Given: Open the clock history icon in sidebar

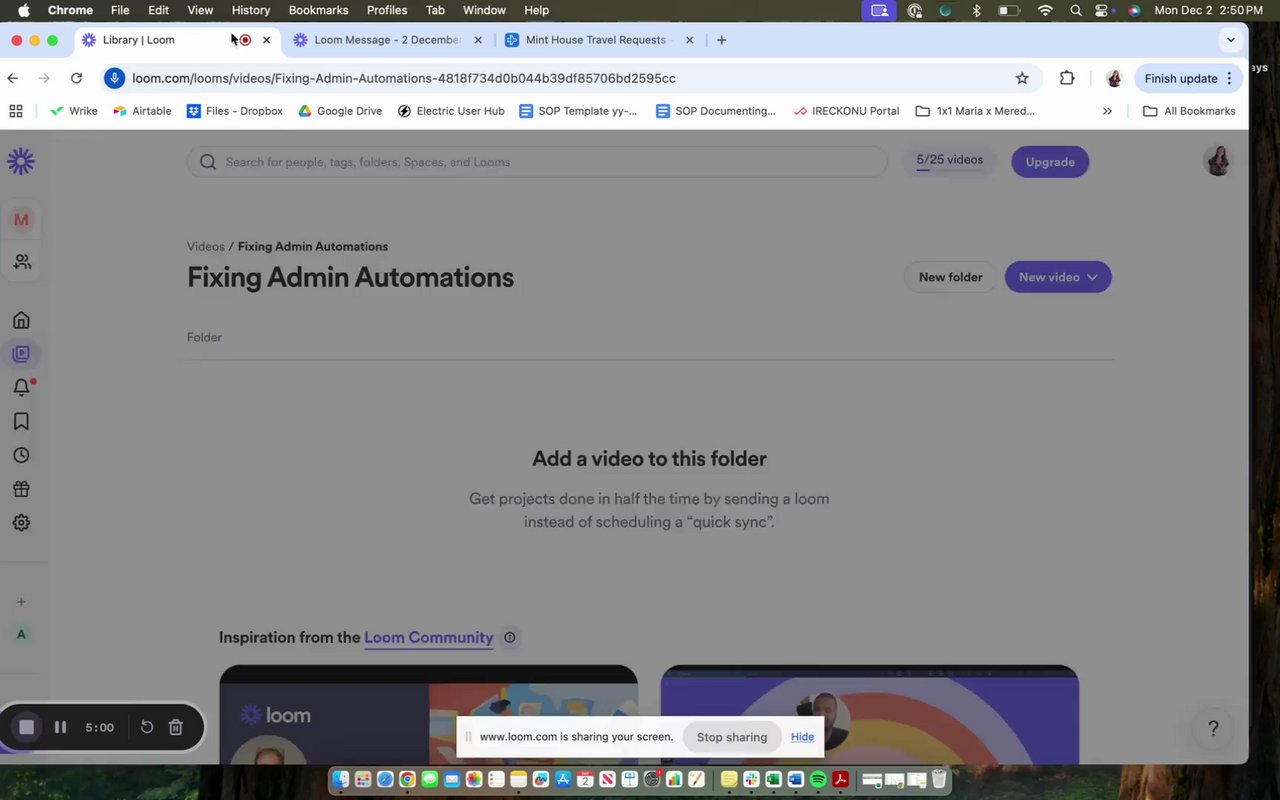Looking at the screenshot, I should pos(21,455).
